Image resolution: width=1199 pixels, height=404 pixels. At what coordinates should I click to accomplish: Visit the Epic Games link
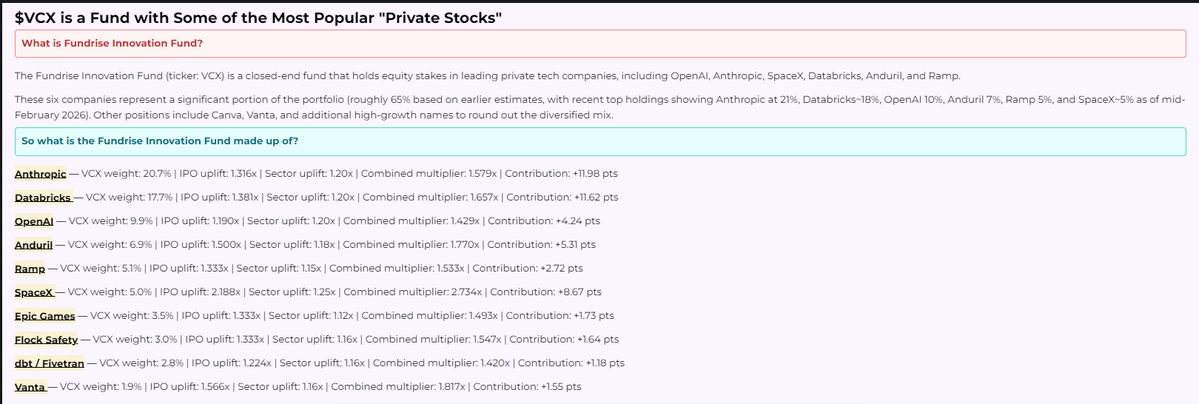point(45,316)
